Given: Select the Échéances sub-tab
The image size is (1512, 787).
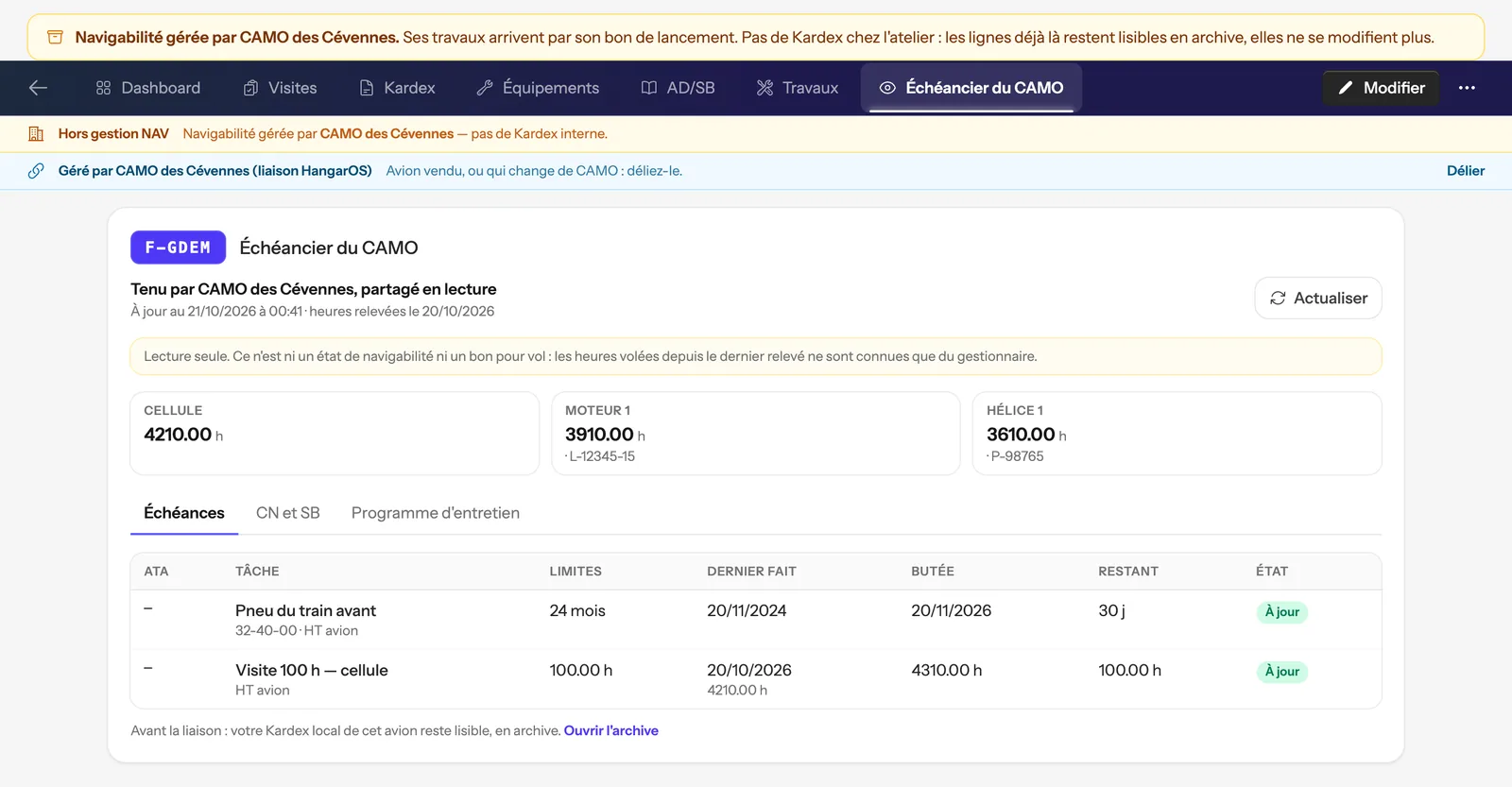Looking at the screenshot, I should [x=184, y=513].
